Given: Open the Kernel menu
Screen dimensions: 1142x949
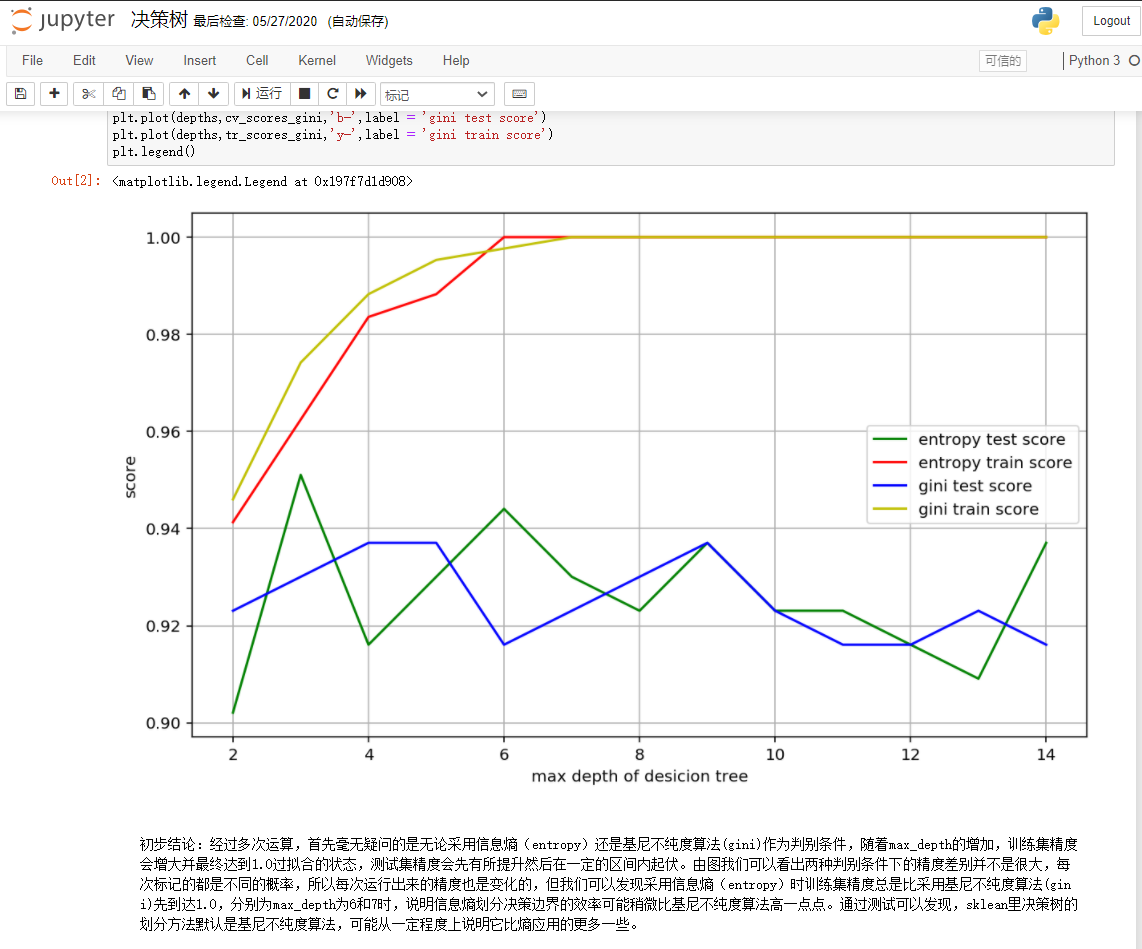Looking at the screenshot, I should tap(317, 60).
